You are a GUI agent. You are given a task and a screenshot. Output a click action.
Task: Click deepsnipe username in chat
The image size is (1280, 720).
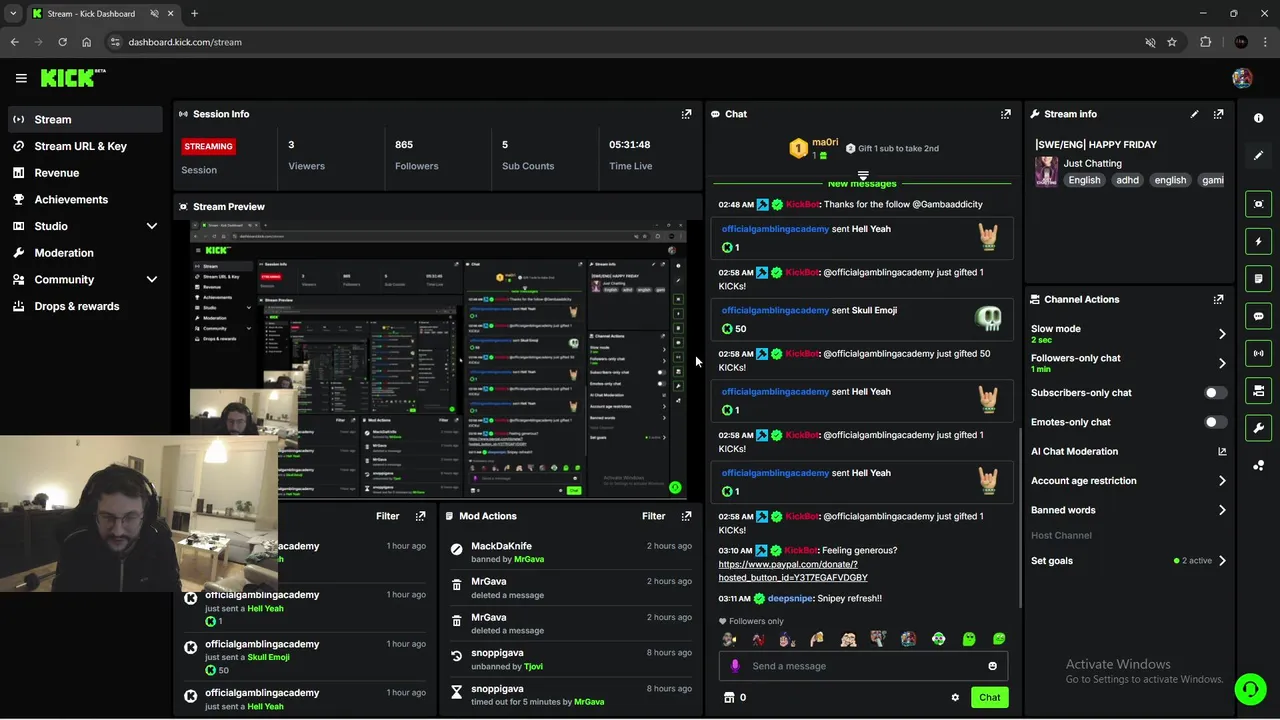(788, 599)
